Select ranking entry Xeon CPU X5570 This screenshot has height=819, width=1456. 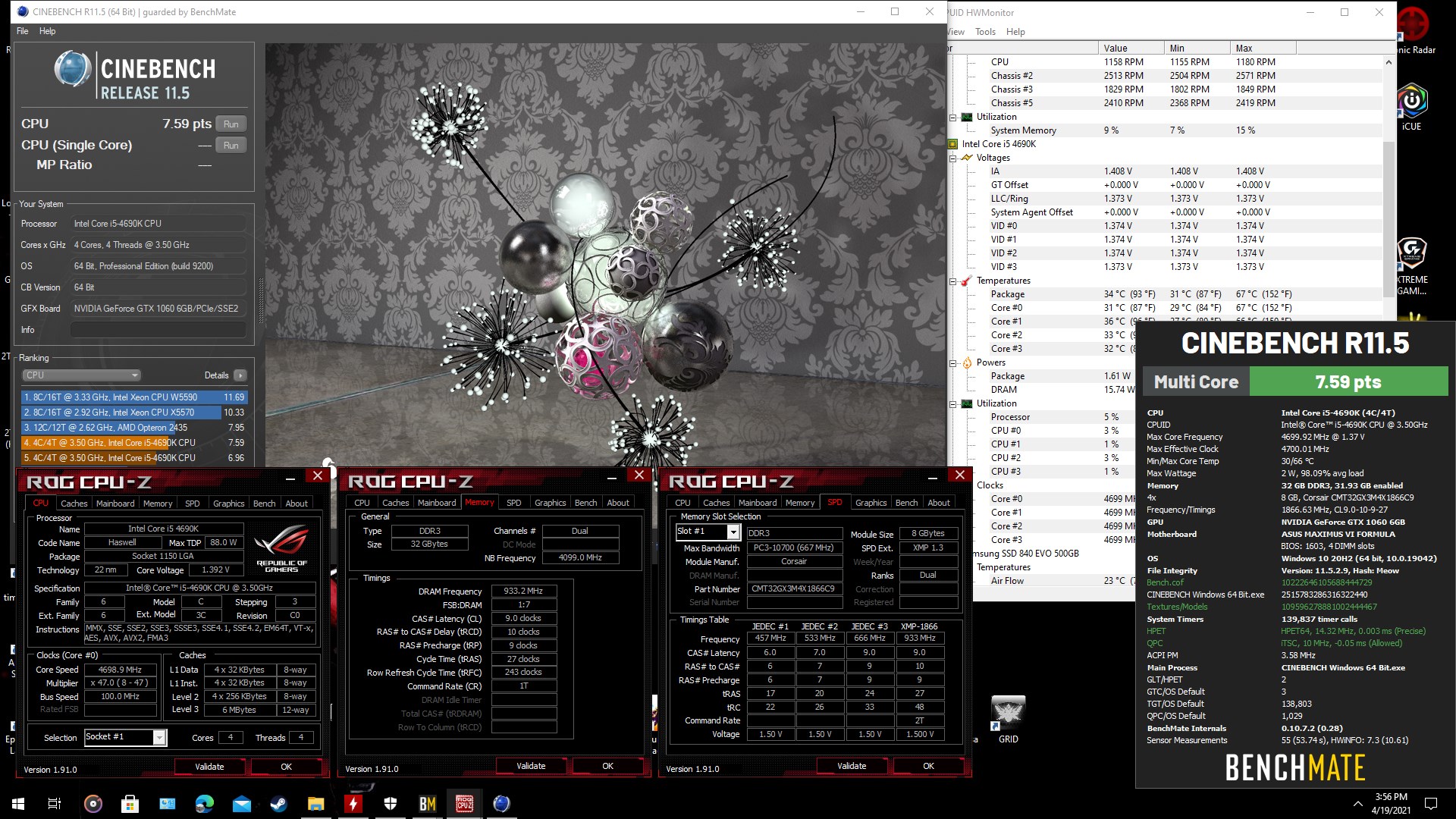(x=134, y=413)
